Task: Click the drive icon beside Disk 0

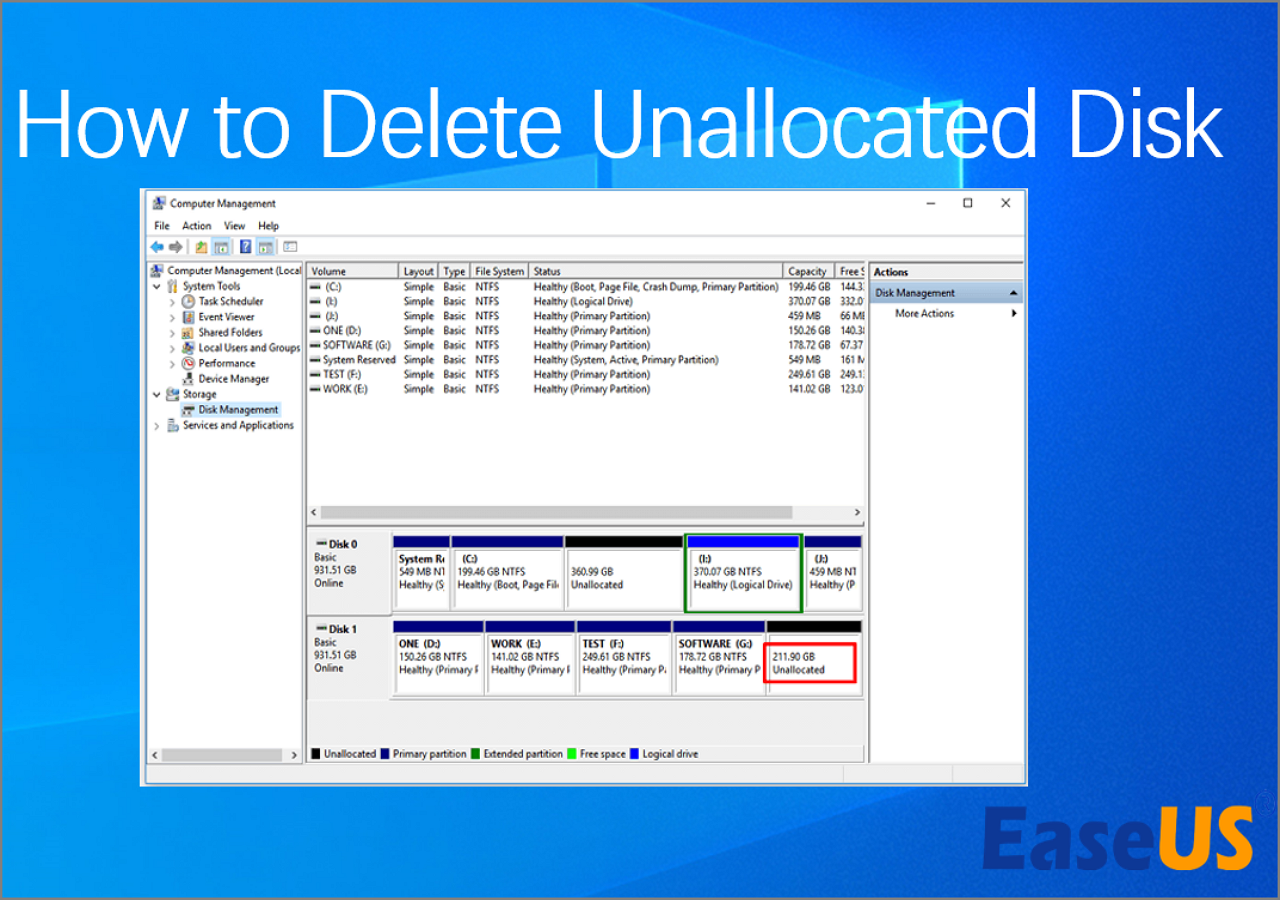Action: click(x=321, y=544)
